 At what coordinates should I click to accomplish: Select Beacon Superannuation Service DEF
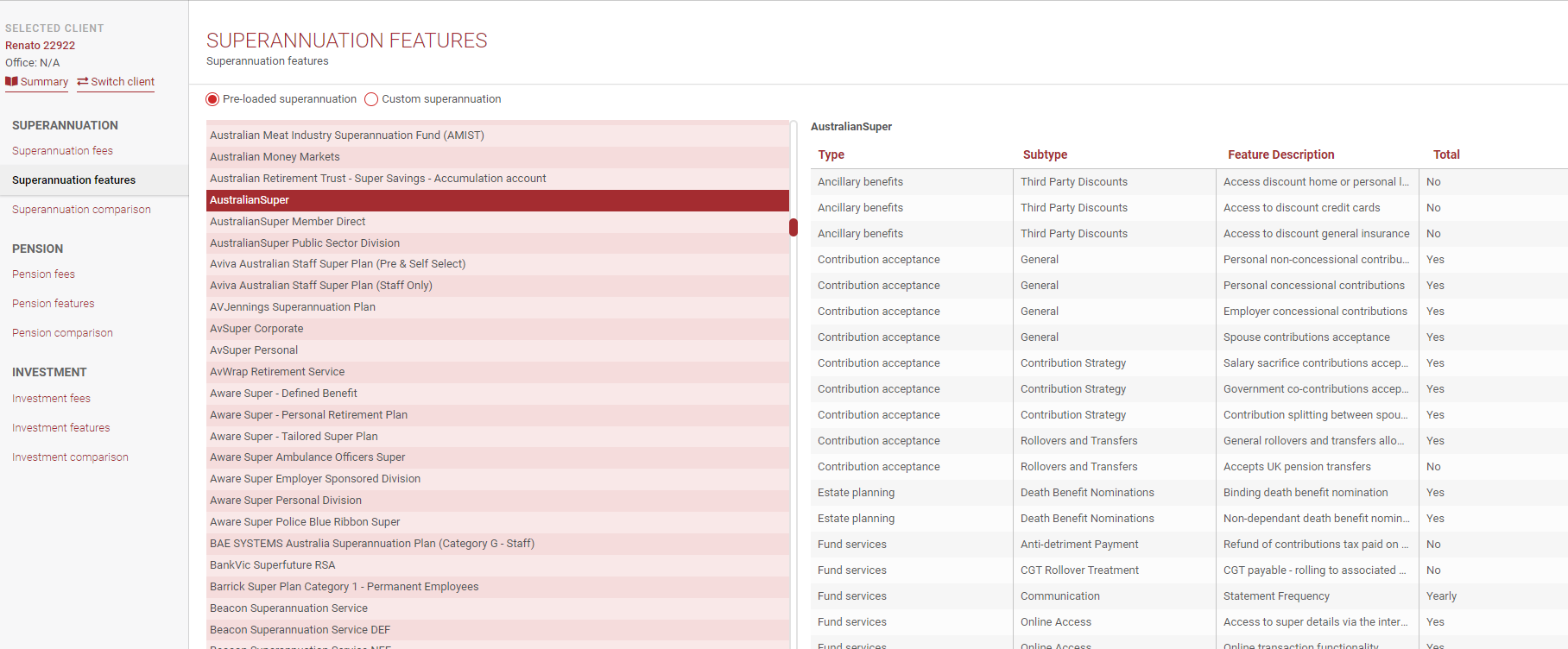[x=497, y=630]
